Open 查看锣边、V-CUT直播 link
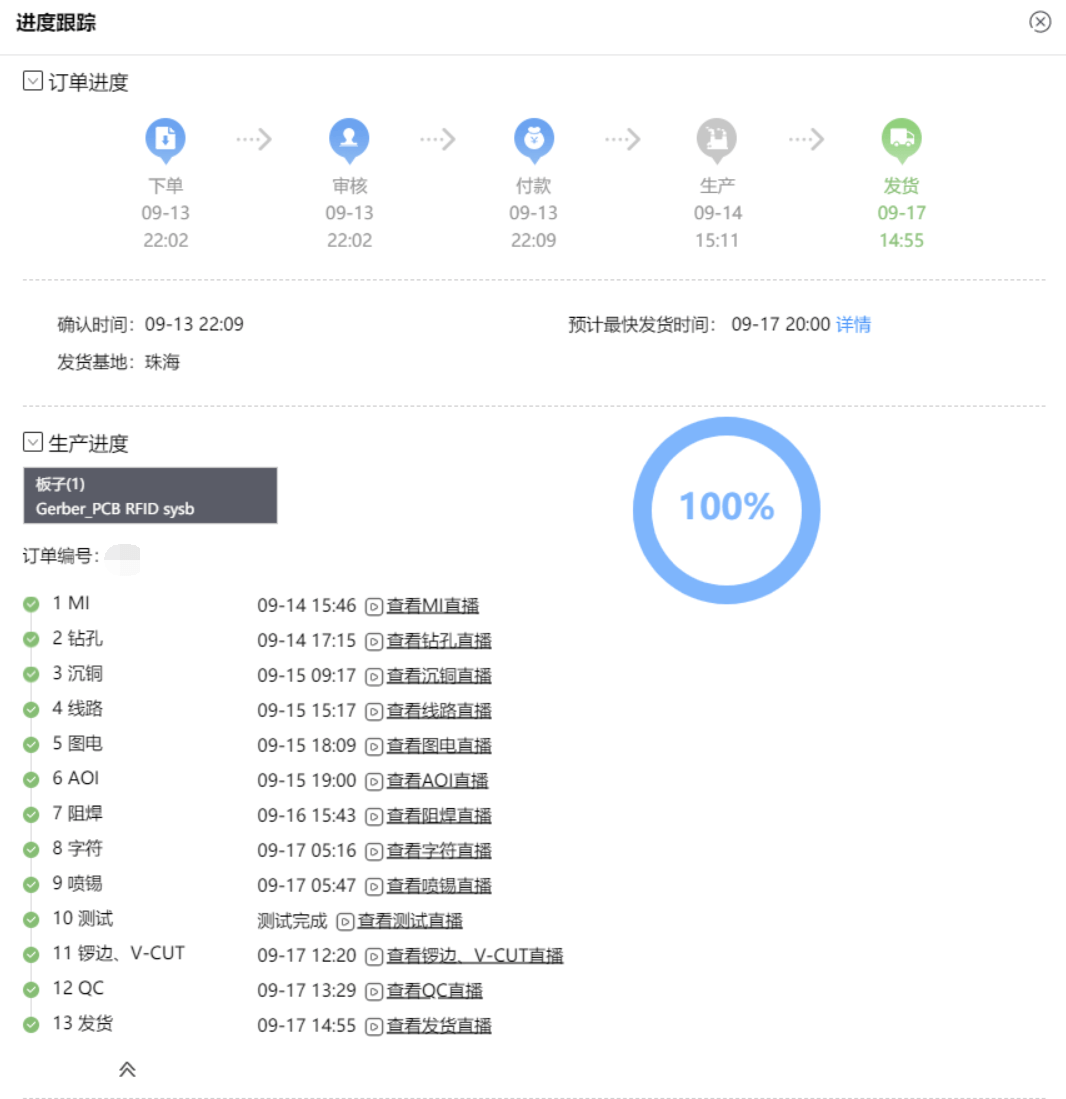Viewport: 1066px width, 1099px height. (475, 956)
